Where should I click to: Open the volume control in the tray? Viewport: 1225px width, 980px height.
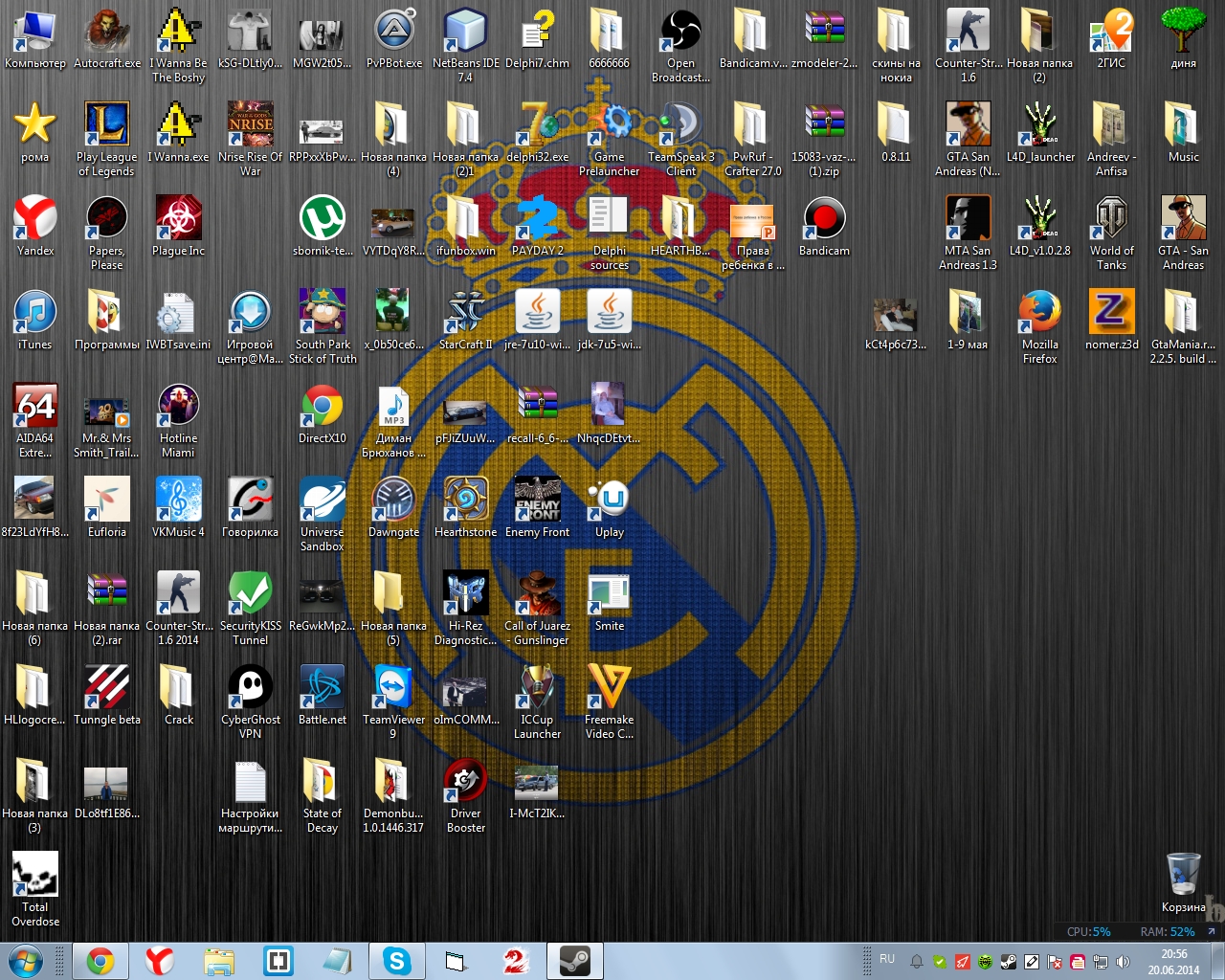[1123, 962]
